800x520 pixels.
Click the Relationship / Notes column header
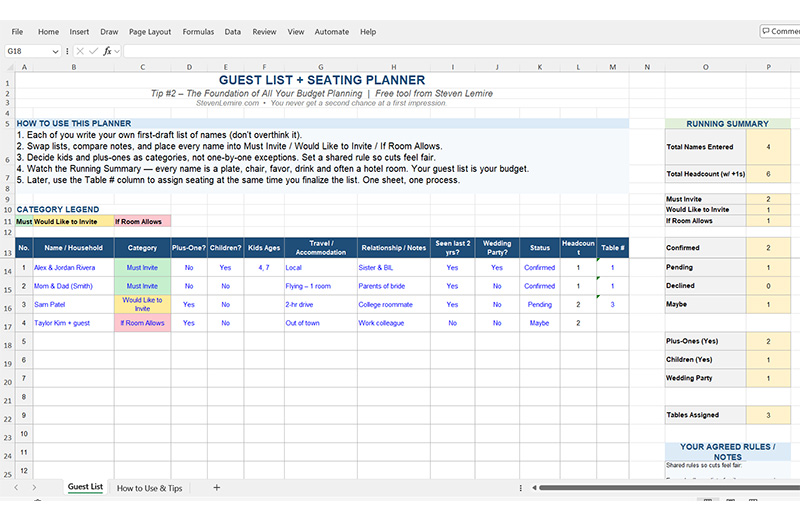394,247
